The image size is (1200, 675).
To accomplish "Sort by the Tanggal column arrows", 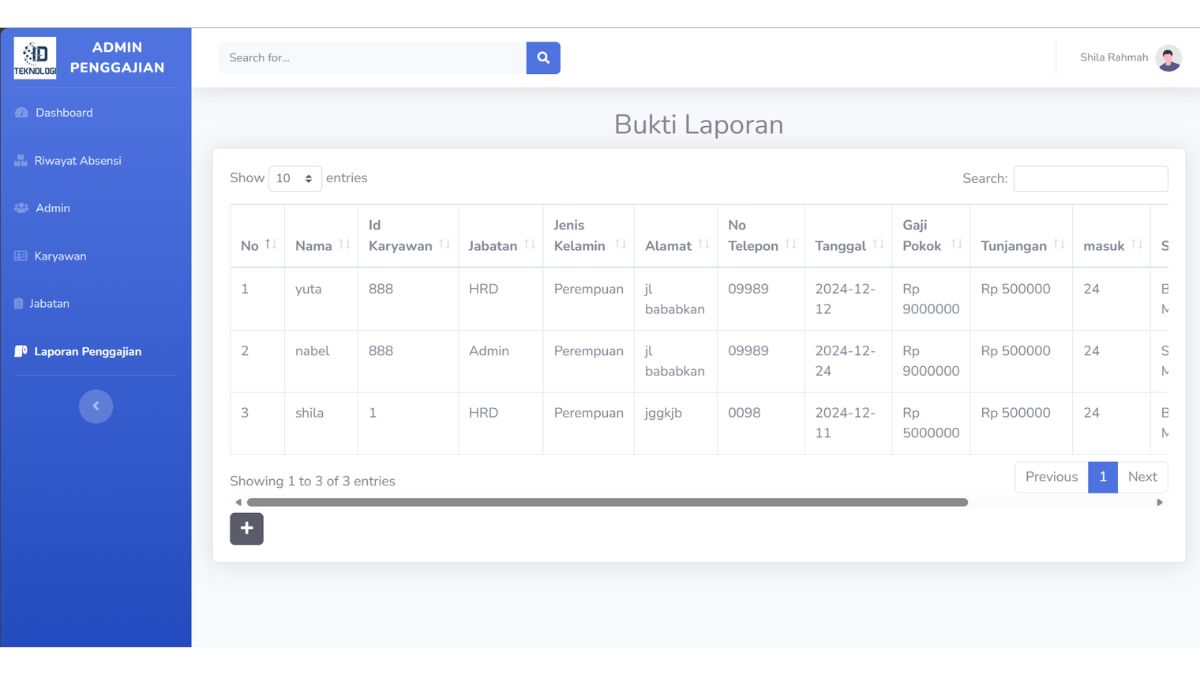I will [x=878, y=245].
